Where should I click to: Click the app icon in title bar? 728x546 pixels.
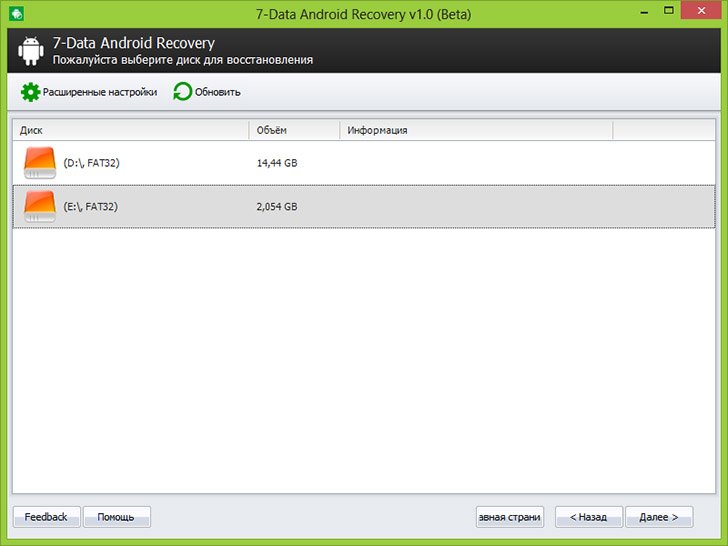click(x=16, y=13)
